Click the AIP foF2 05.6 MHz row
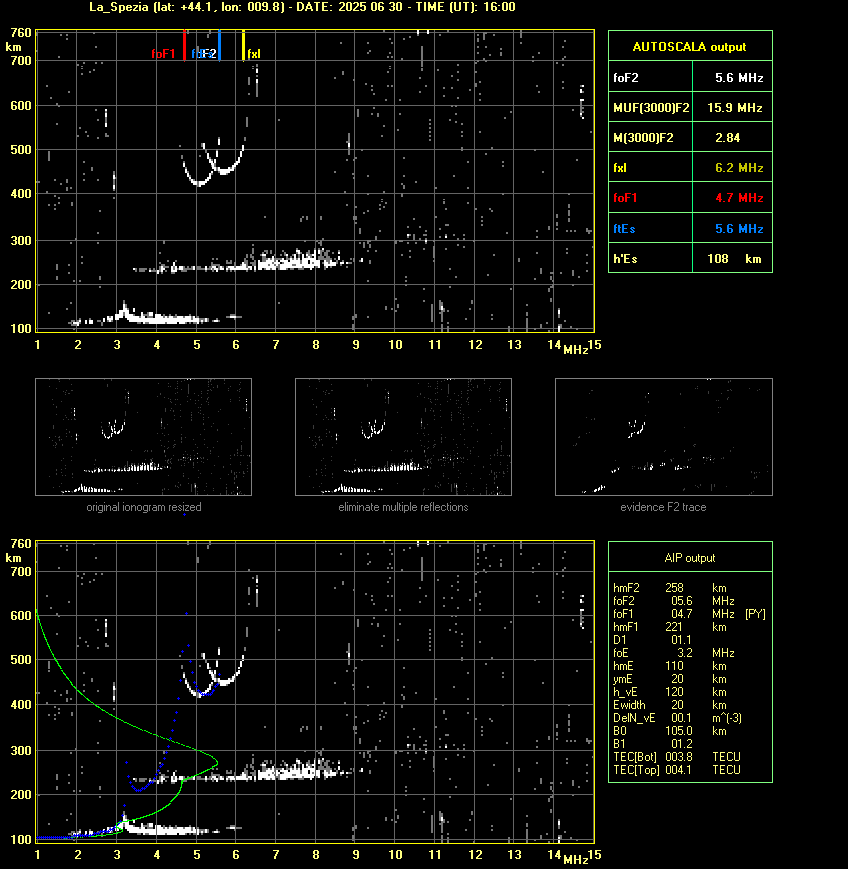This screenshot has height=869, width=848. point(673,601)
